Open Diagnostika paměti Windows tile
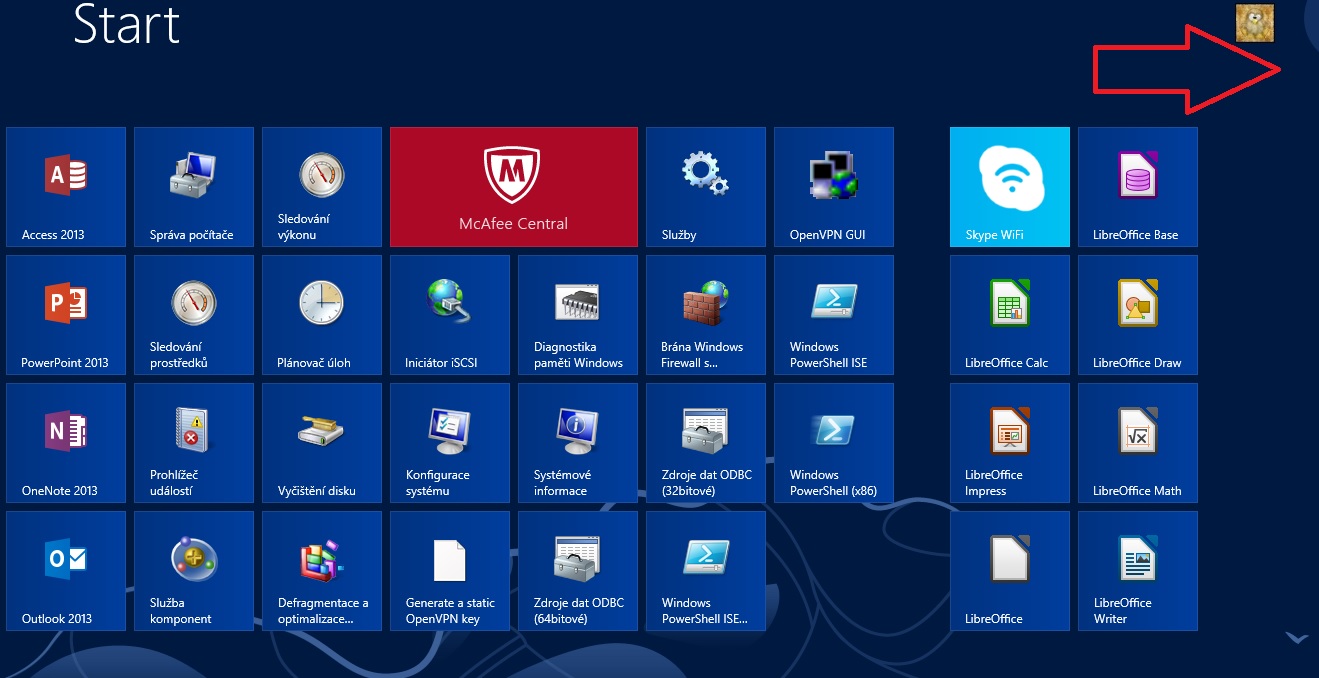The image size is (1319, 678). pyautogui.click(x=578, y=315)
